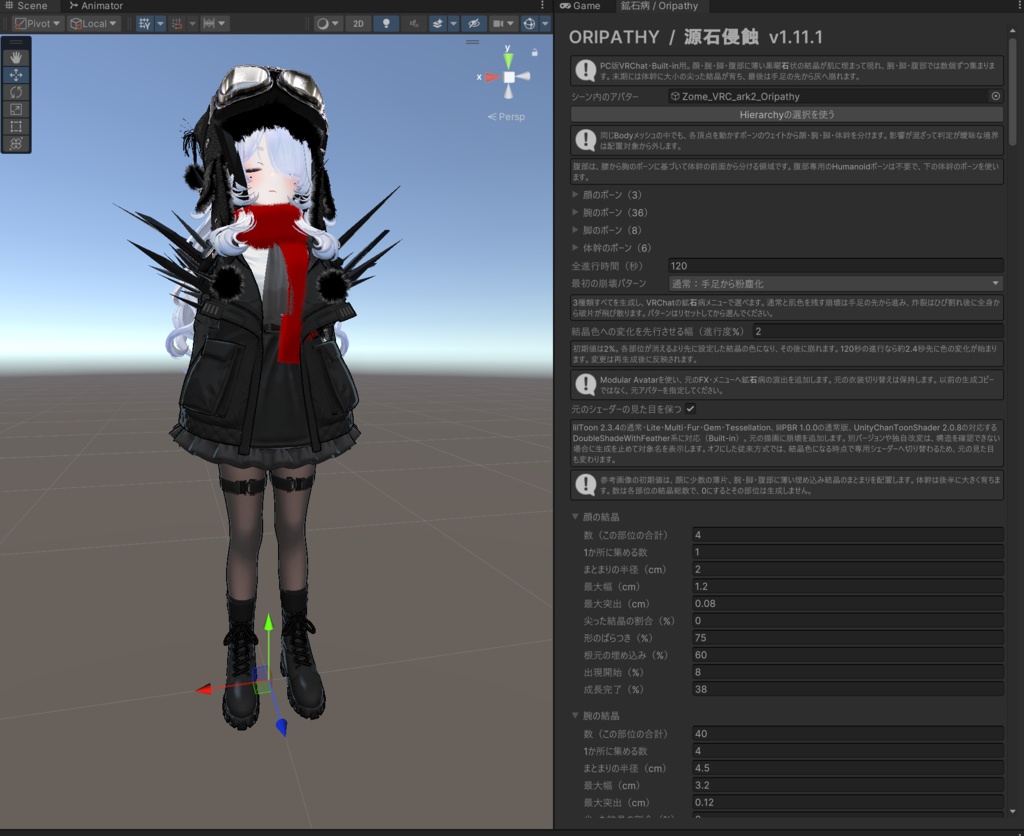The width and height of the screenshot is (1024, 836).
Task: Click the move gizmo blue arrow
Action: click(x=281, y=727)
